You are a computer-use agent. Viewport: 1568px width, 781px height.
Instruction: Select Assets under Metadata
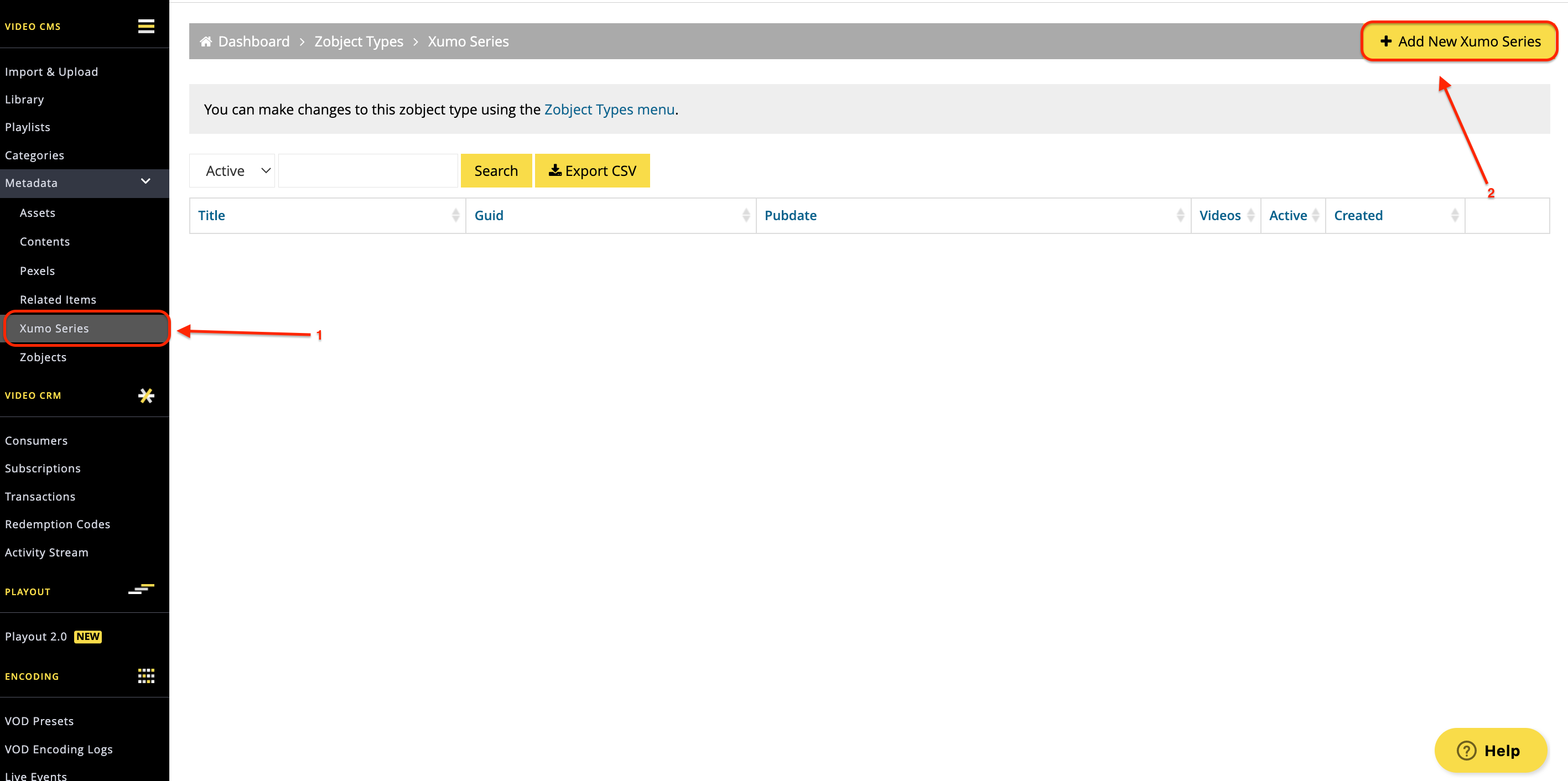tap(37, 213)
